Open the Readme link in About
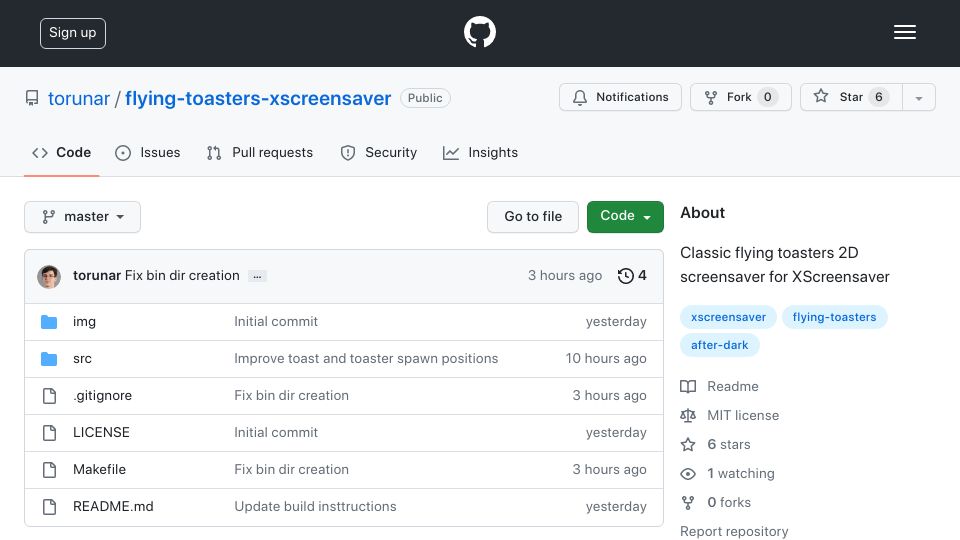This screenshot has width=960, height=540. [733, 386]
